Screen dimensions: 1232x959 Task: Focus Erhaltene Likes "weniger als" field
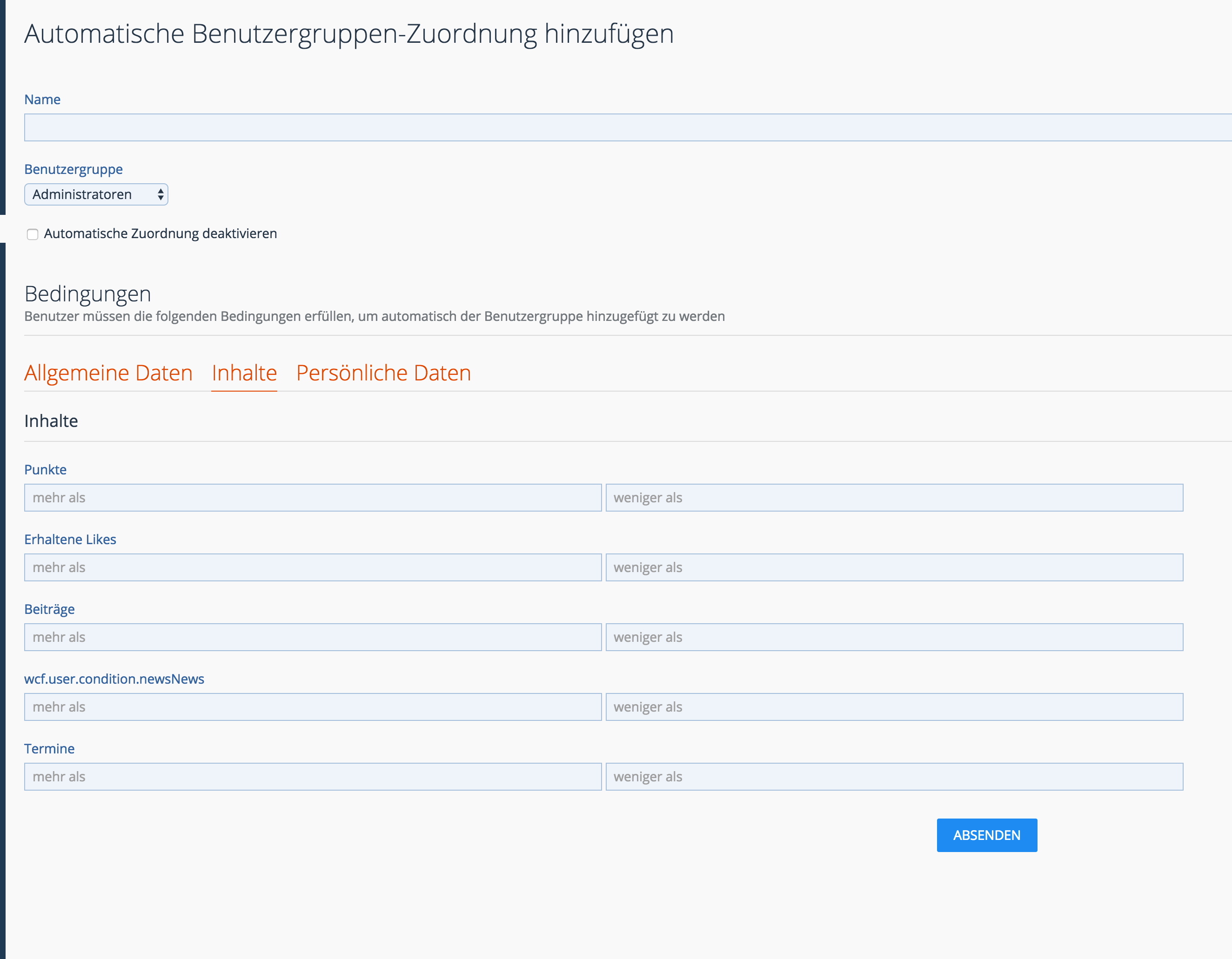(x=894, y=567)
